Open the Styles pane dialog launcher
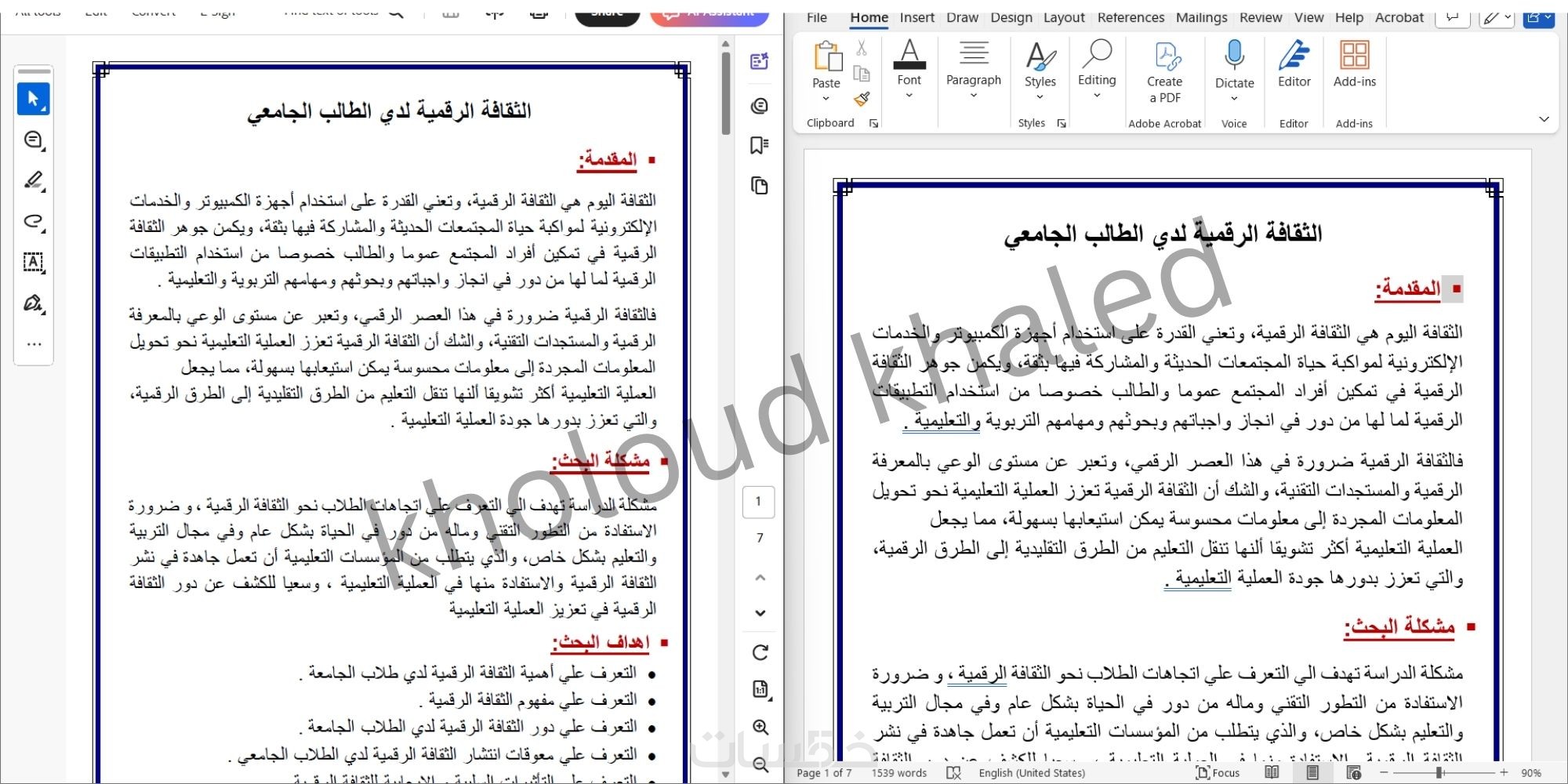This screenshot has width=1568, height=784. pos(1062,123)
